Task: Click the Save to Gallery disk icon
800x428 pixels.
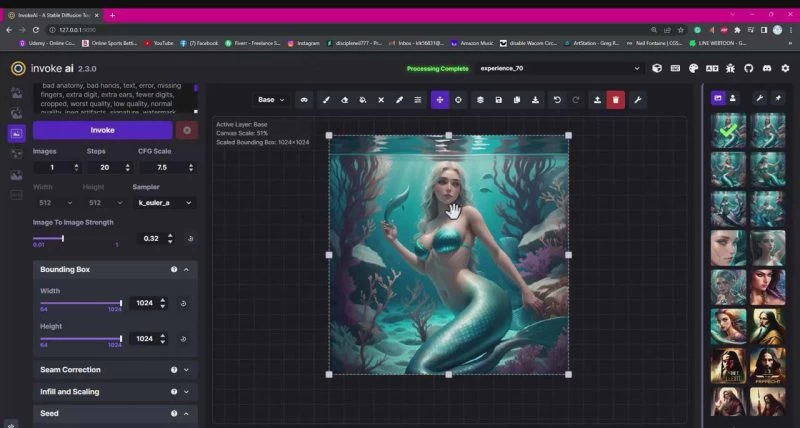Action: point(498,100)
